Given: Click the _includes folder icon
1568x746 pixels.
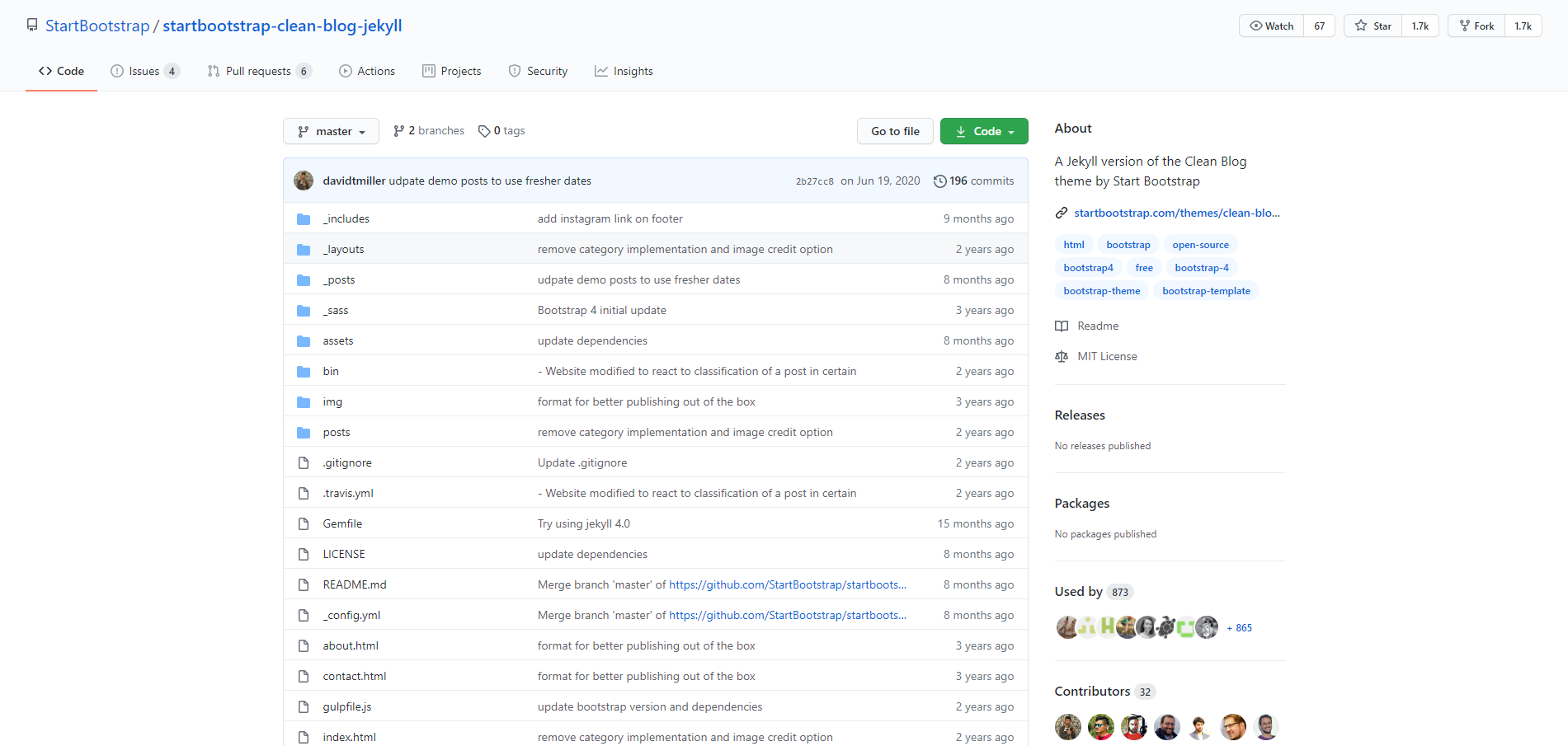Looking at the screenshot, I should point(304,218).
